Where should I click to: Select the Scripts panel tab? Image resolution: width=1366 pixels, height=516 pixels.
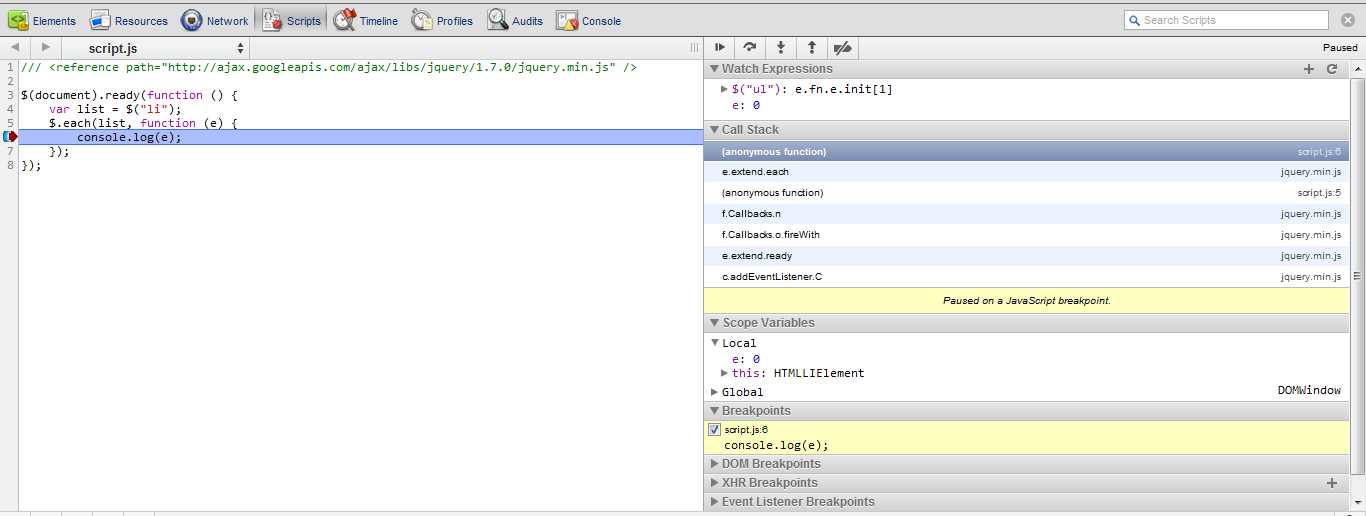click(291, 20)
